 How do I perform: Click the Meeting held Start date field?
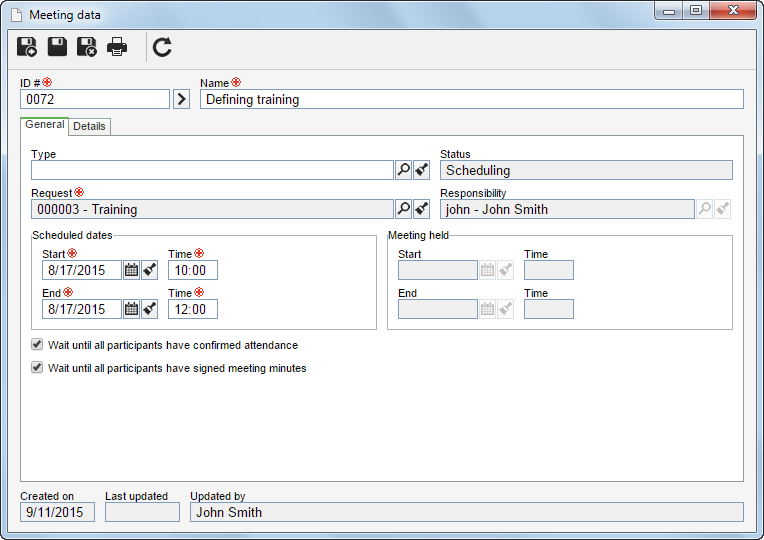(438, 270)
